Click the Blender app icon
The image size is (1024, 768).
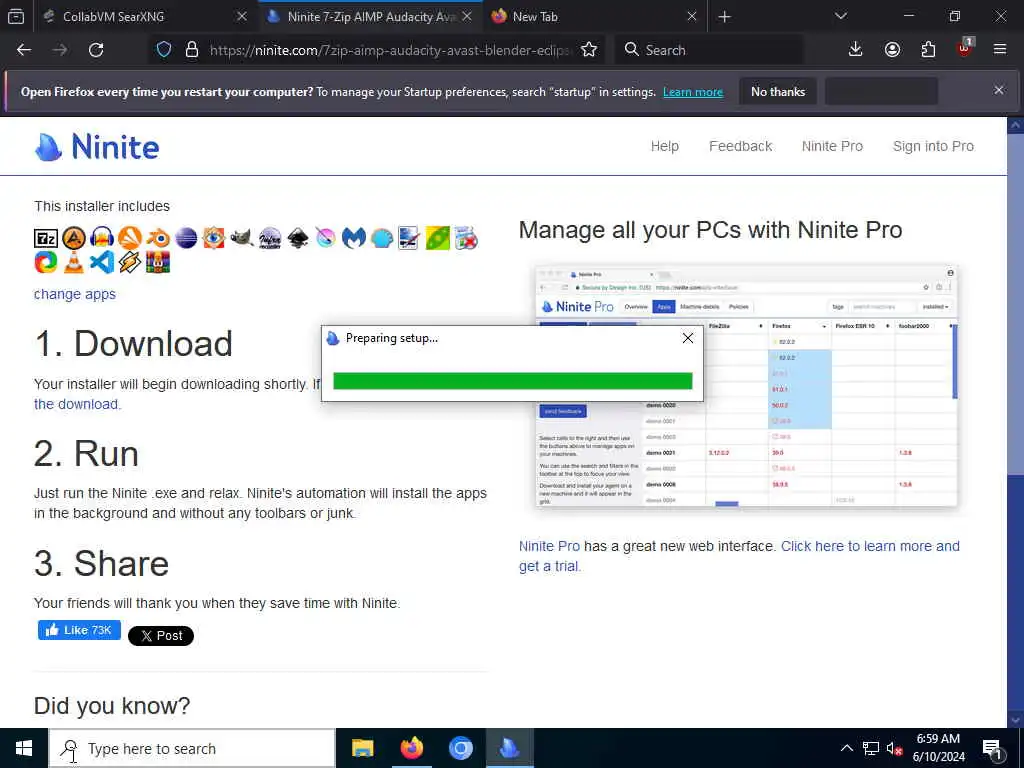pyautogui.click(x=158, y=238)
